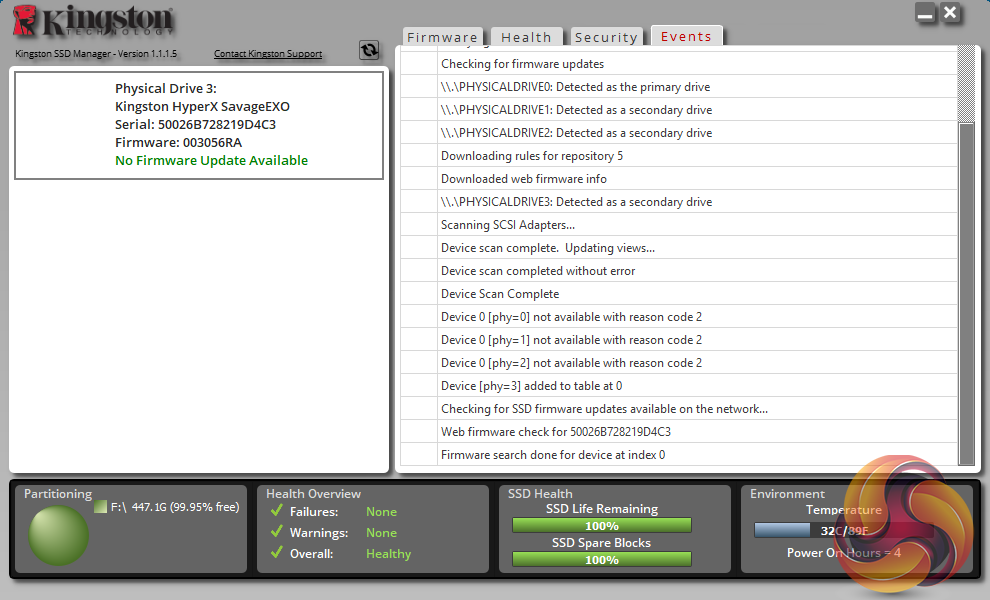This screenshot has height=600, width=990.
Task: Switch to the Firmware tab
Action: pos(443,37)
